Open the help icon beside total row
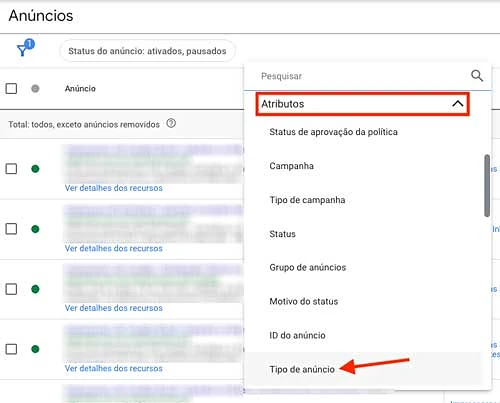 pos(171,124)
